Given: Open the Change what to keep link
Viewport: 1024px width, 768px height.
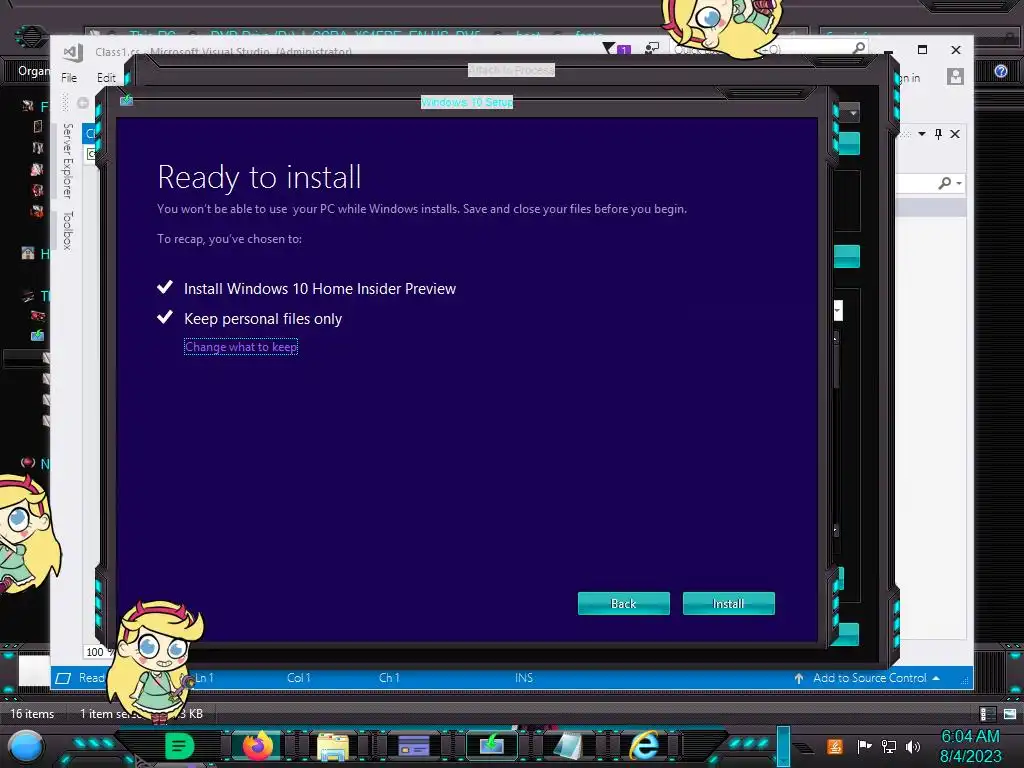Looking at the screenshot, I should 241,347.
